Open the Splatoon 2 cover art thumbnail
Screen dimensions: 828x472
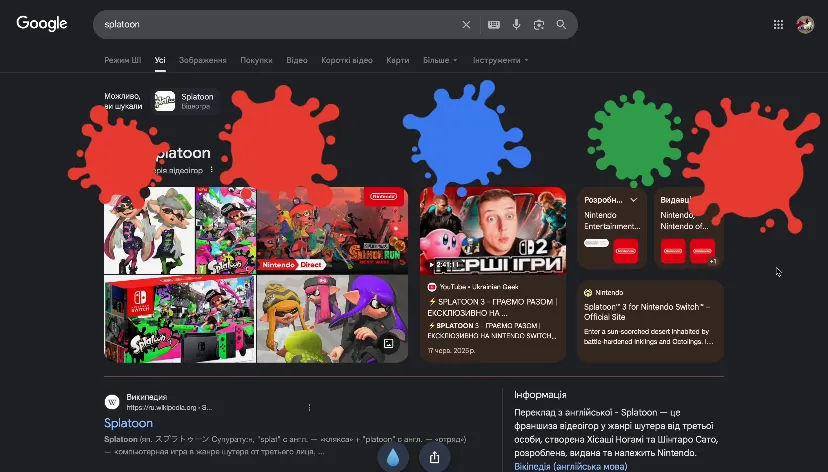tap(225, 231)
